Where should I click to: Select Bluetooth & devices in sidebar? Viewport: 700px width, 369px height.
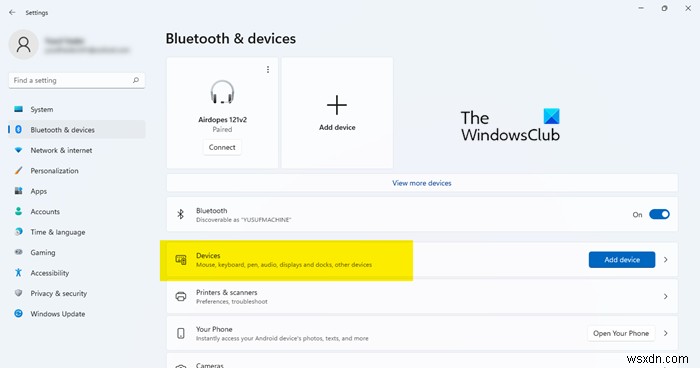(x=77, y=130)
